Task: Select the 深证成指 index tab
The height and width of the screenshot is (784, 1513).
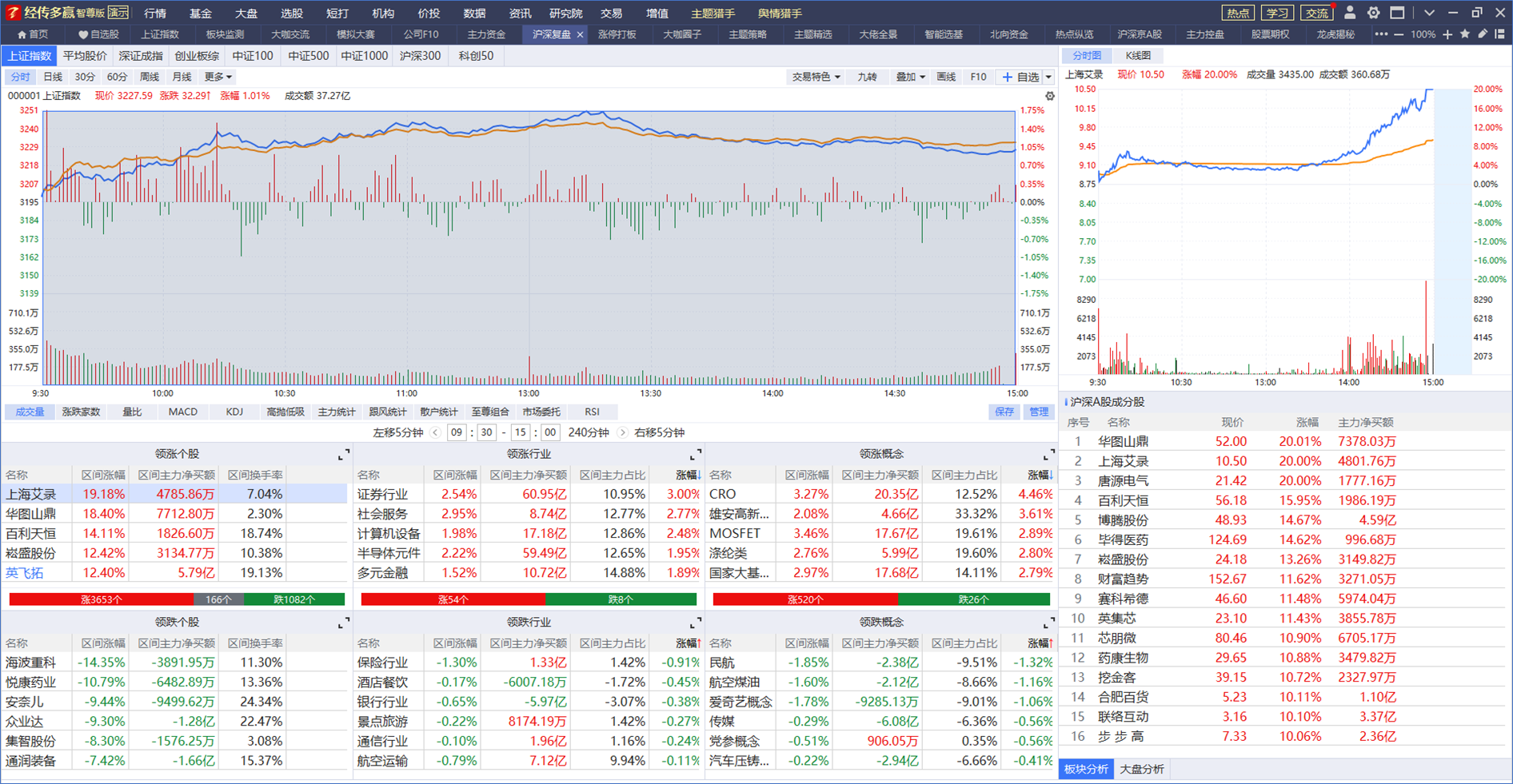Action: pos(141,56)
